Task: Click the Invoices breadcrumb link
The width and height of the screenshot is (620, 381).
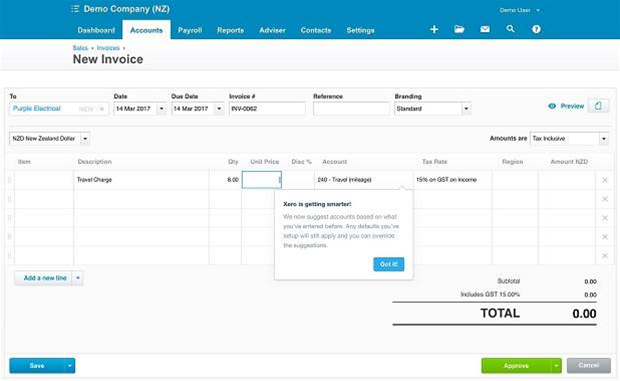Action: (108, 48)
